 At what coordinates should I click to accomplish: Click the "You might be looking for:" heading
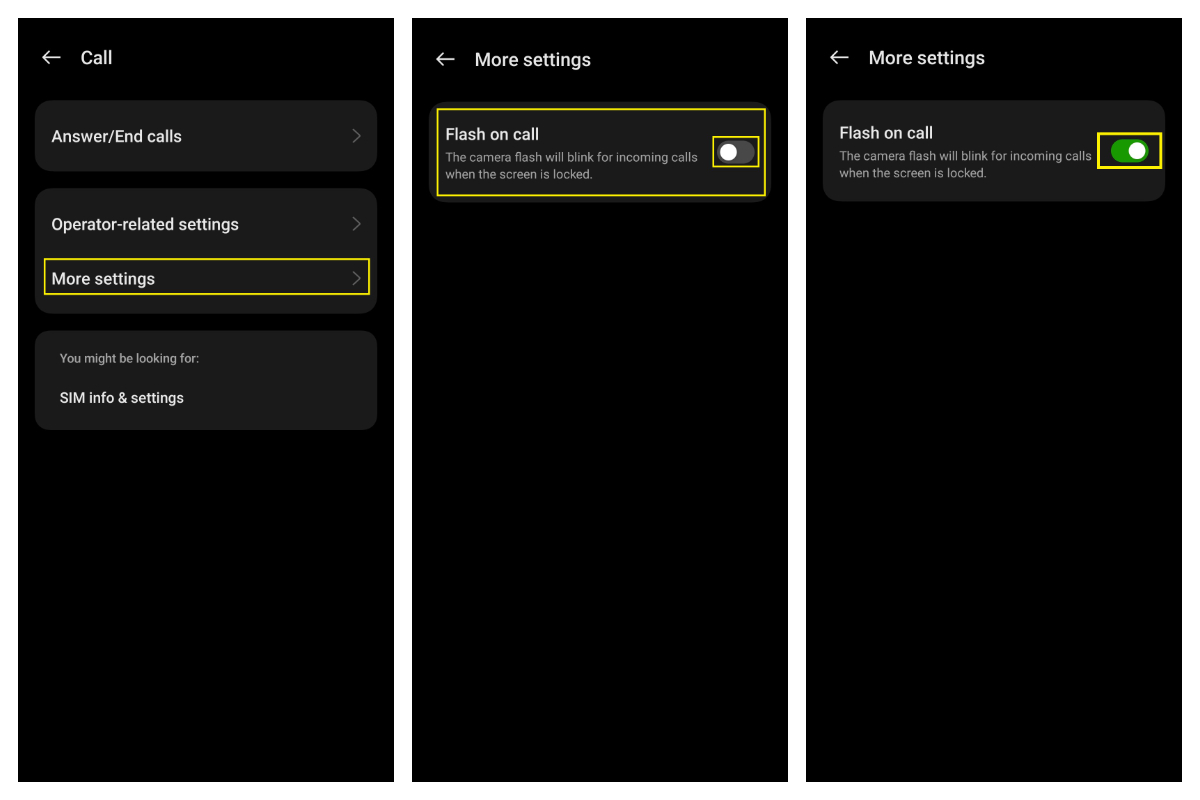pyautogui.click(x=129, y=358)
